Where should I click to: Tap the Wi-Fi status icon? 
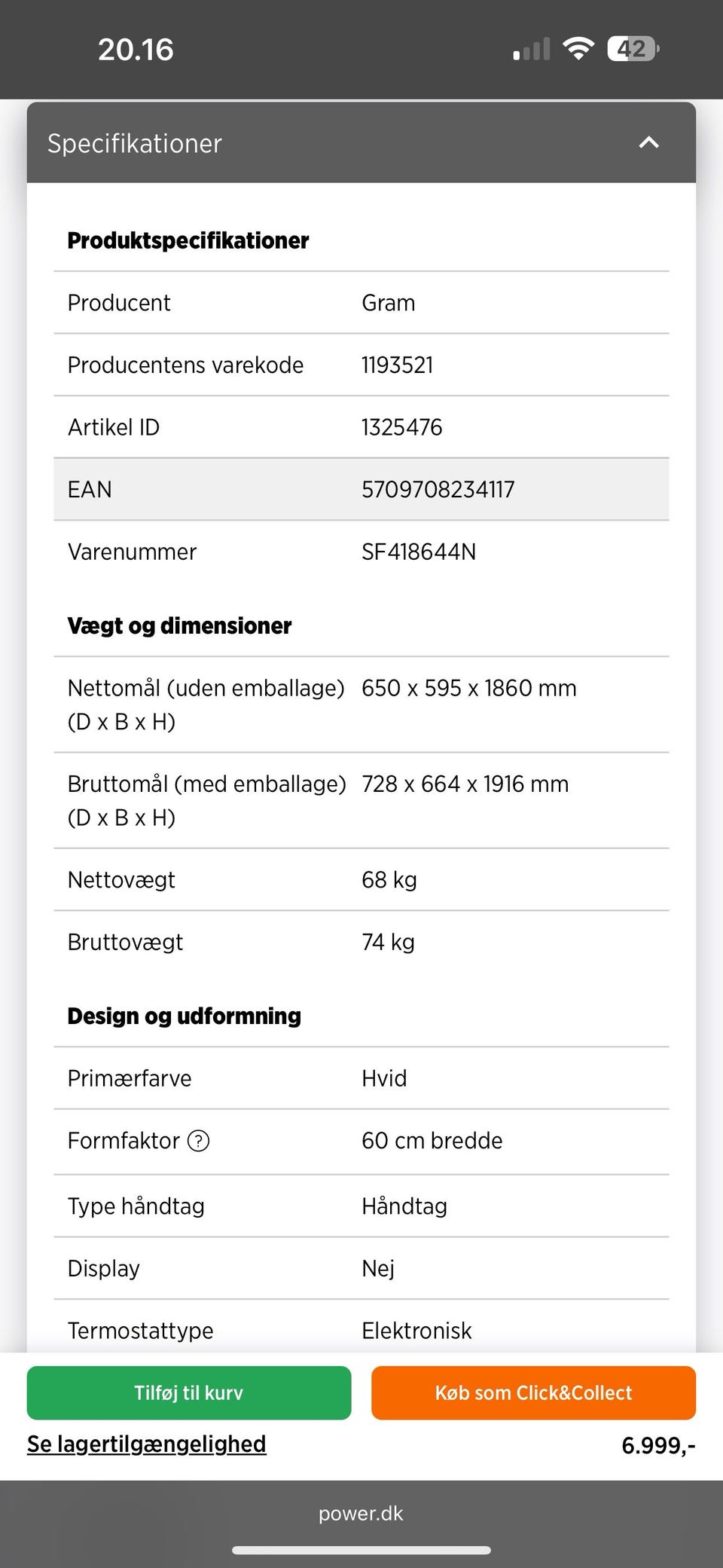point(578,49)
